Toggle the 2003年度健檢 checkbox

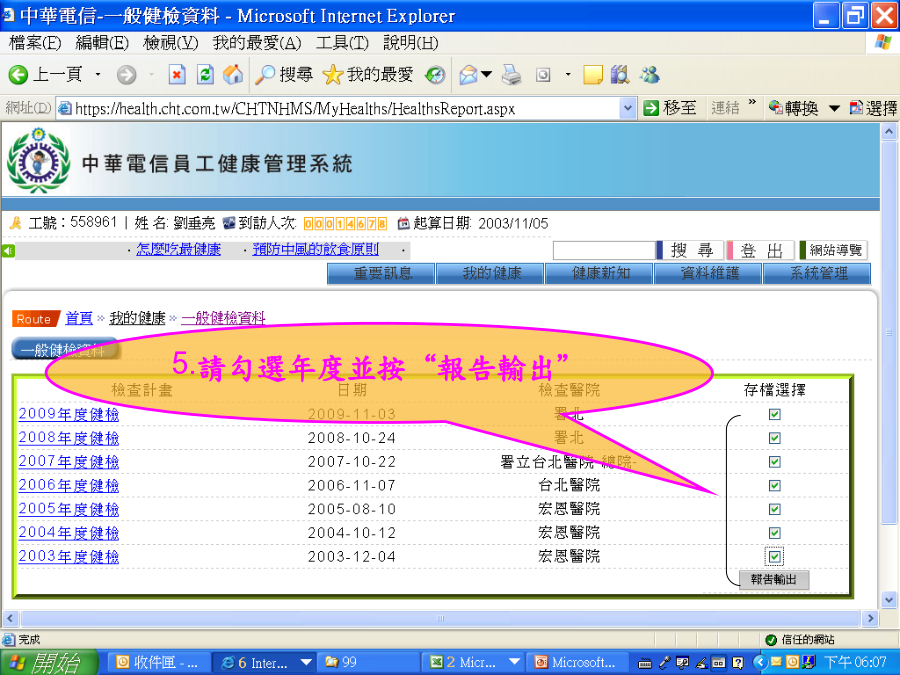point(774,556)
